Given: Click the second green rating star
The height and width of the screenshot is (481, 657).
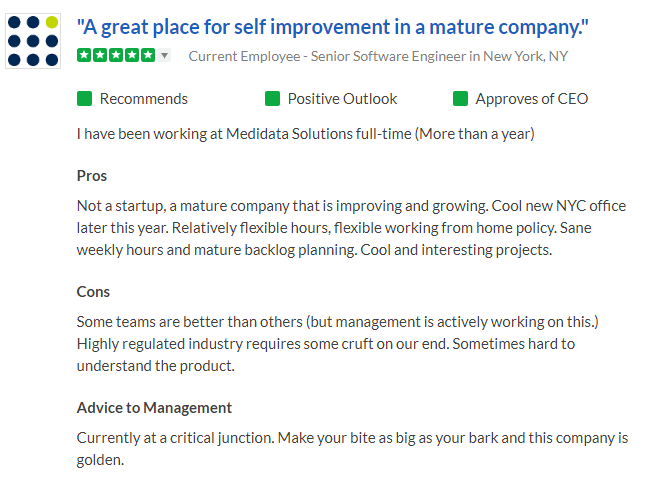Looking at the screenshot, I should point(100,55).
